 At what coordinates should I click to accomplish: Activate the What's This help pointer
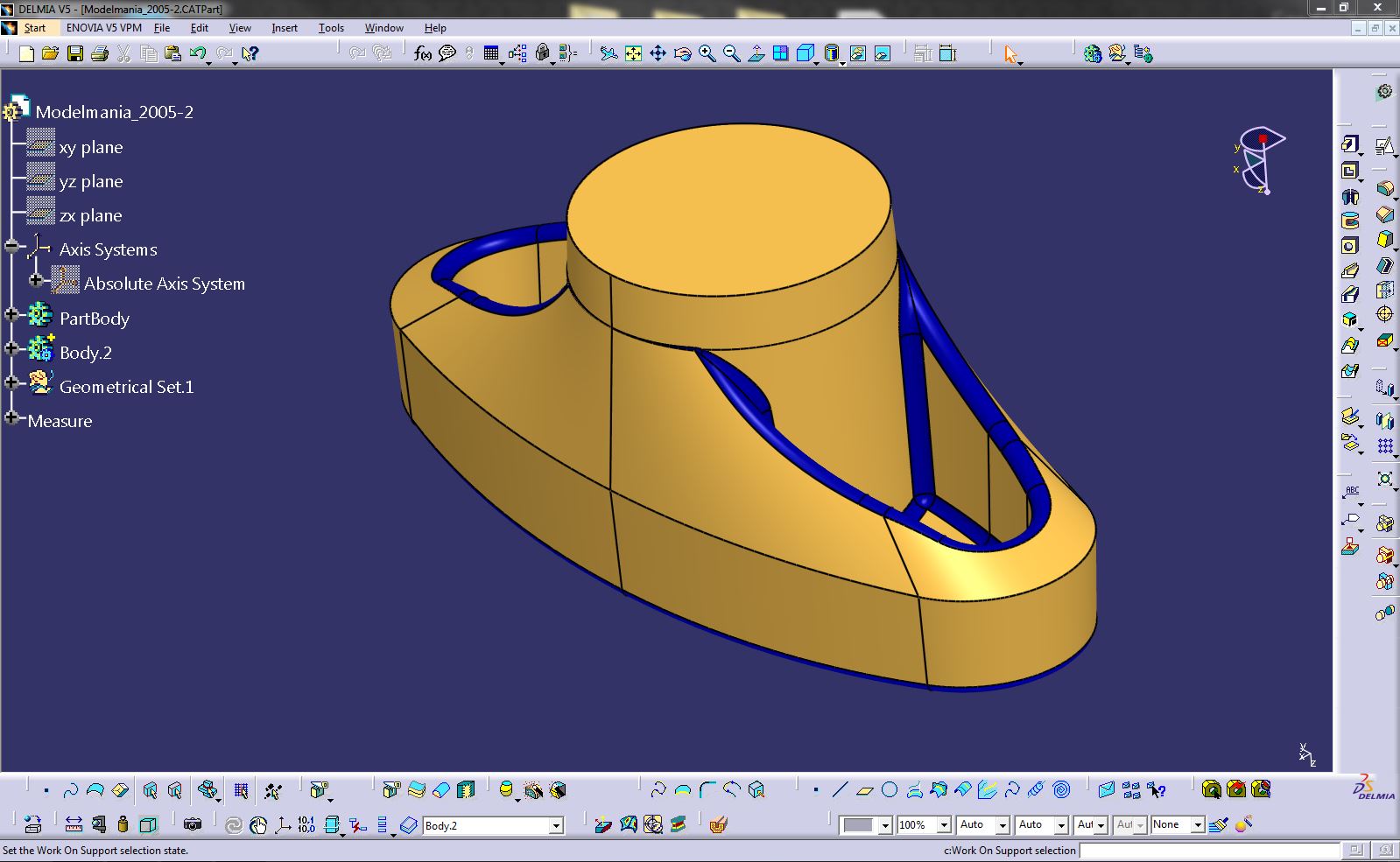pos(250,54)
